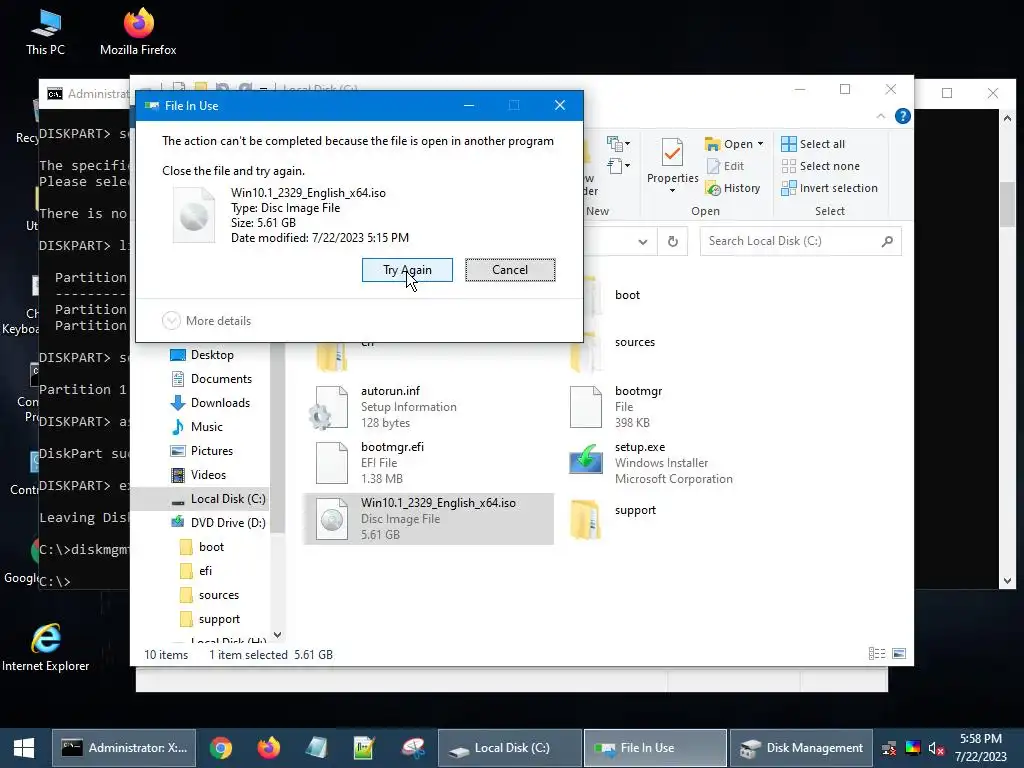Select sources folder in navigation tree
Viewport: 1024px width, 768px height.
click(209, 595)
